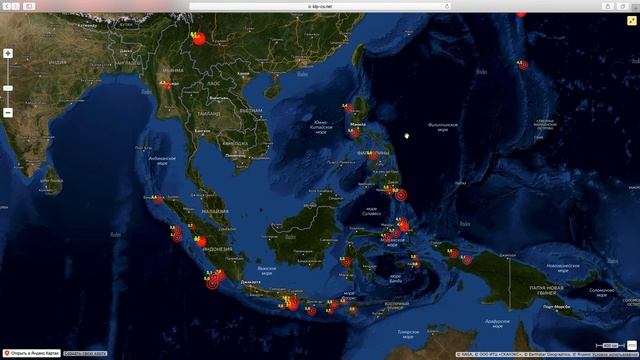Zoom out the map with minus button
640x360 pixels.
(x=8, y=113)
